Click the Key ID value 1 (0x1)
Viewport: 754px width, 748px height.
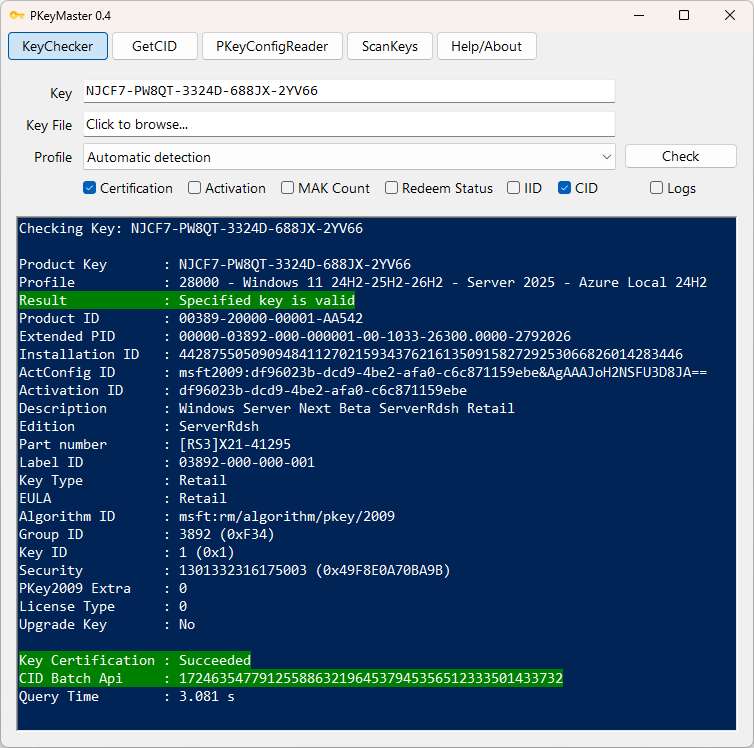click(206, 552)
